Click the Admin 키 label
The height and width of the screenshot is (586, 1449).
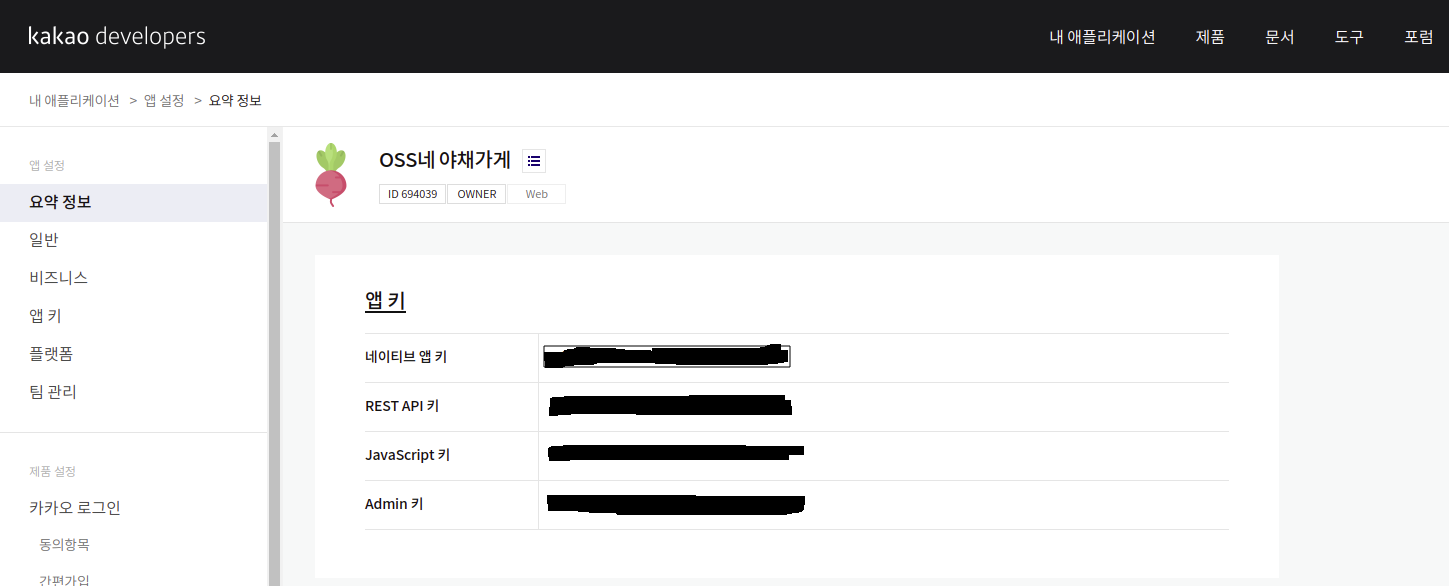[394, 504]
